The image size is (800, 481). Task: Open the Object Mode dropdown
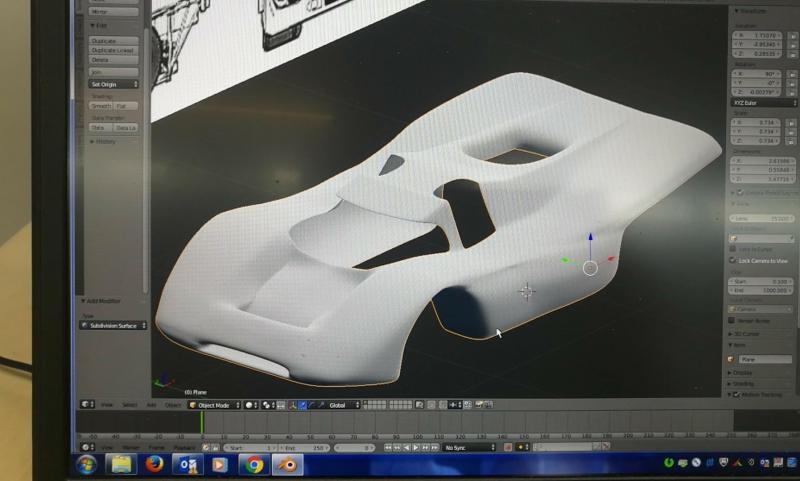(x=214, y=405)
